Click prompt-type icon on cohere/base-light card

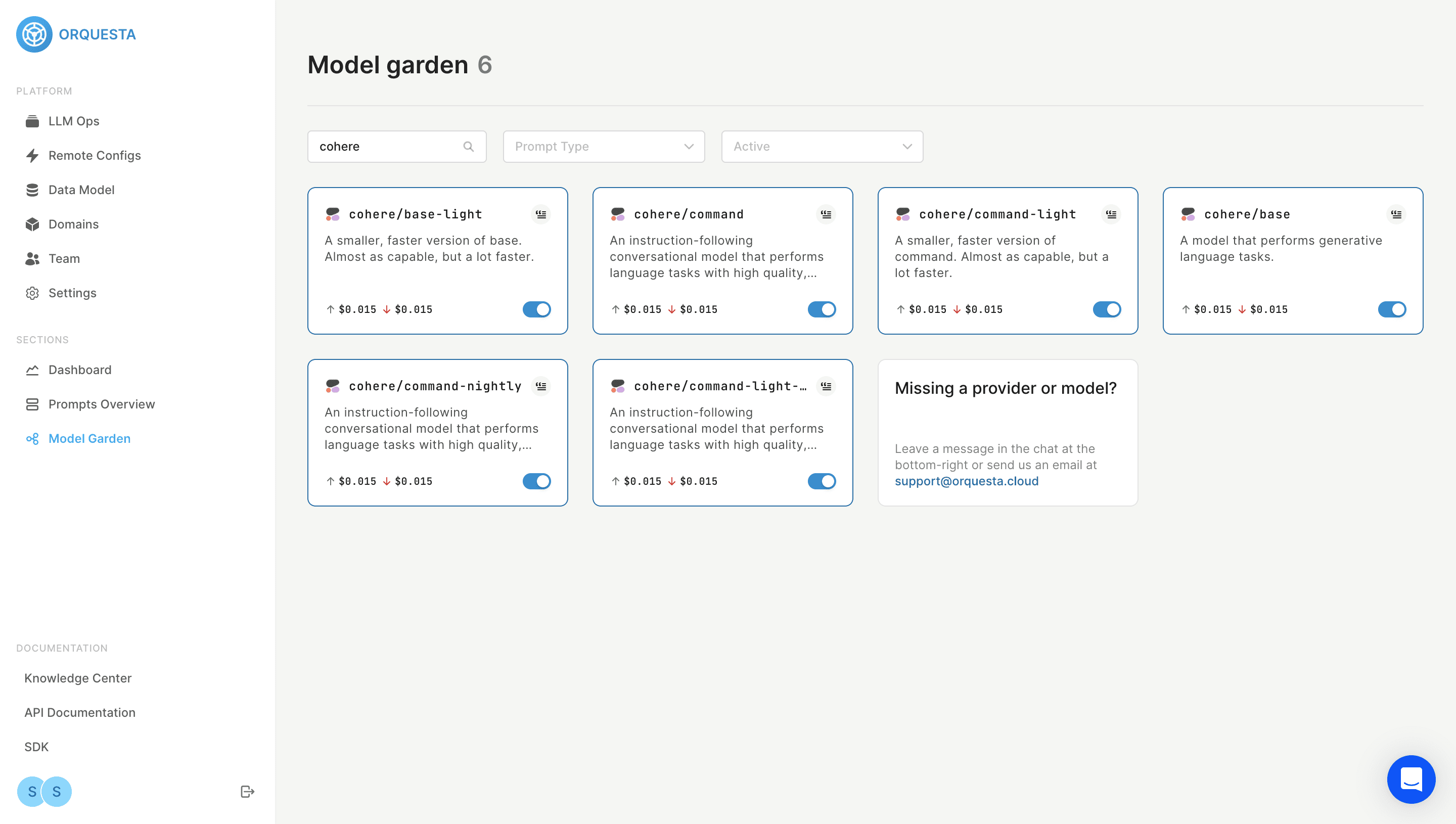click(x=541, y=214)
